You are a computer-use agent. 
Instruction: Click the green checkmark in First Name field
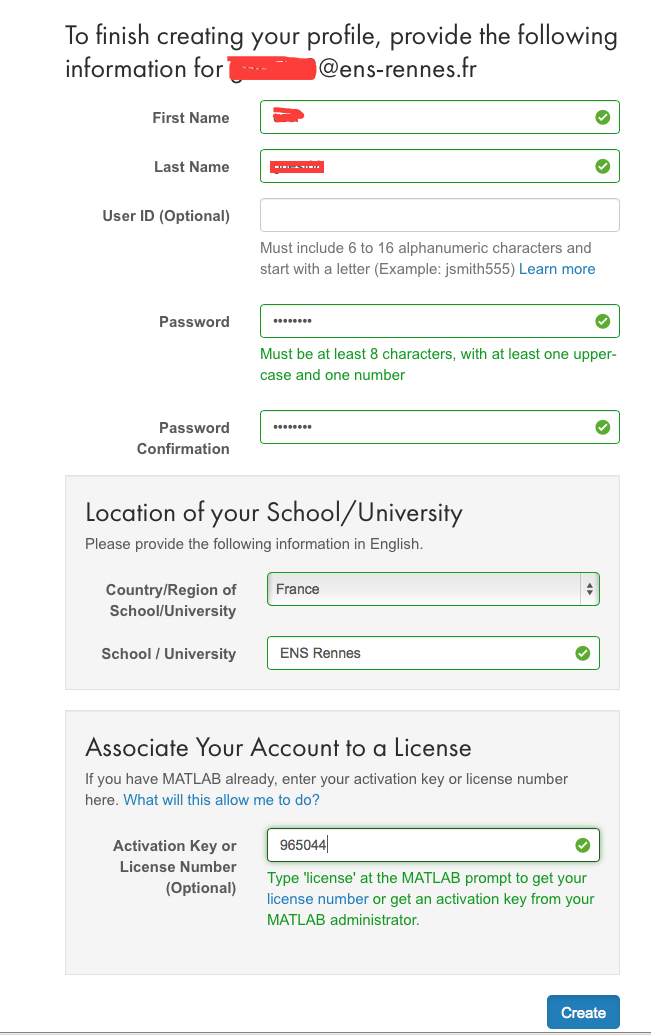[x=602, y=118]
